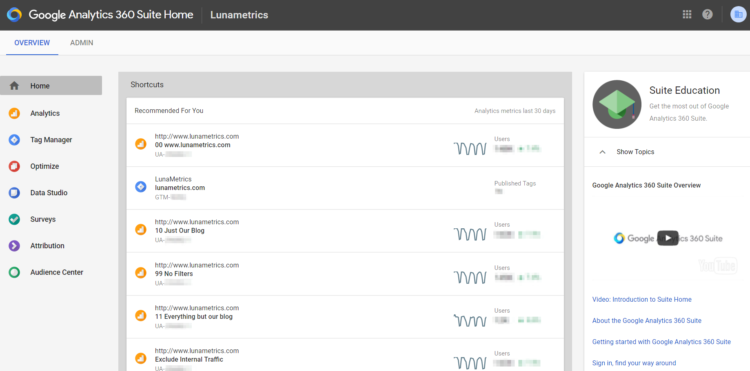Click the Lunametrics account name in header
The height and width of the screenshot is (371, 750).
(x=239, y=15)
